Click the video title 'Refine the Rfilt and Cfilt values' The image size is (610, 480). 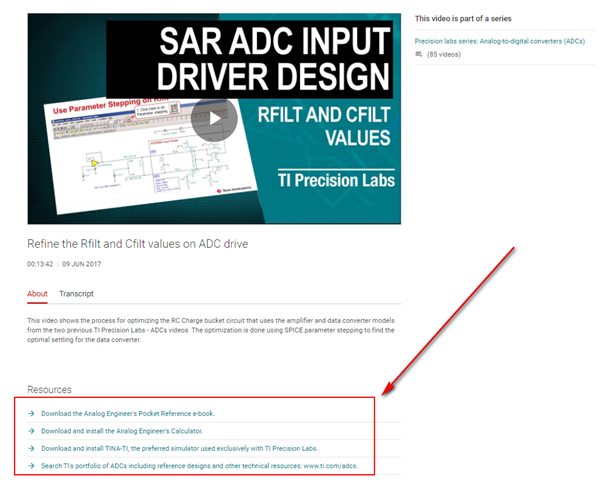click(137, 244)
